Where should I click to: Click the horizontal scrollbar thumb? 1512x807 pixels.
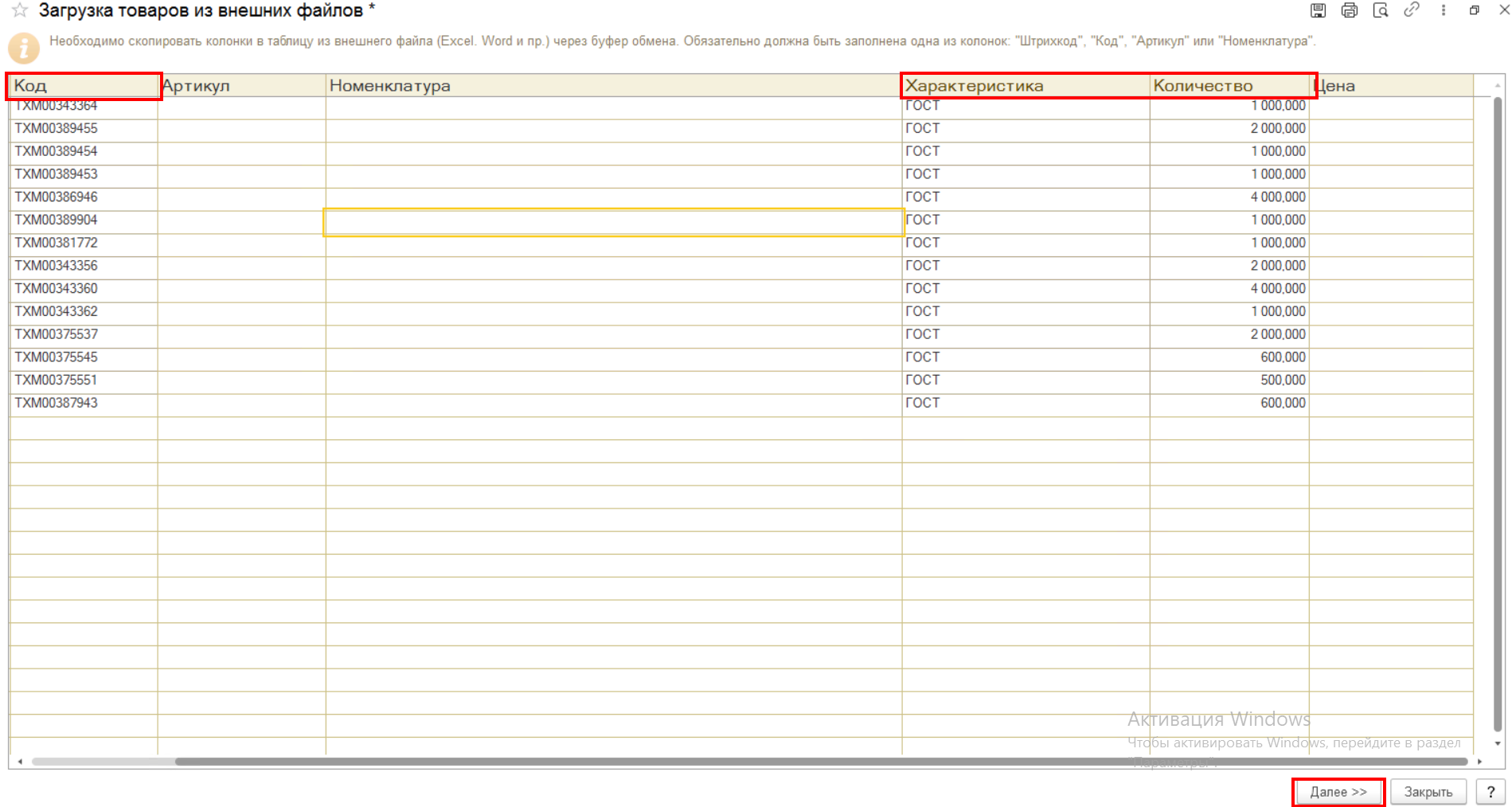(x=820, y=762)
